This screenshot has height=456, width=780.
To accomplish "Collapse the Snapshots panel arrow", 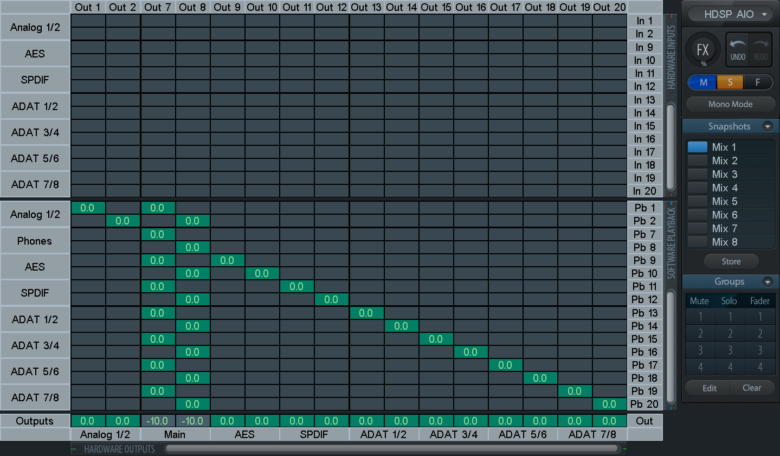I will click(x=768, y=127).
